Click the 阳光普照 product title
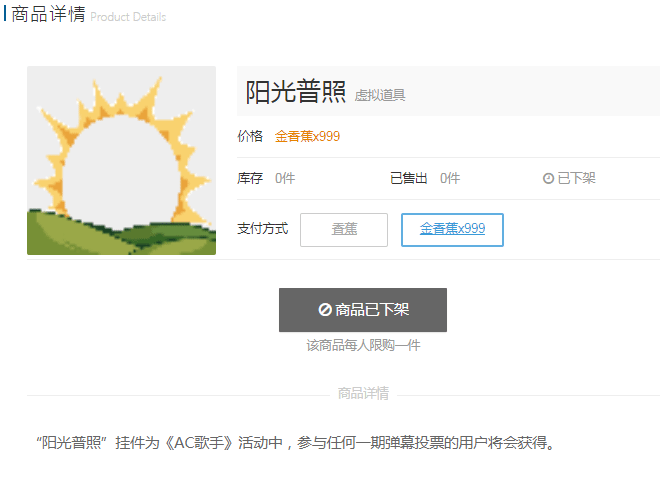Viewport: 660px width, 480px height. coord(295,92)
